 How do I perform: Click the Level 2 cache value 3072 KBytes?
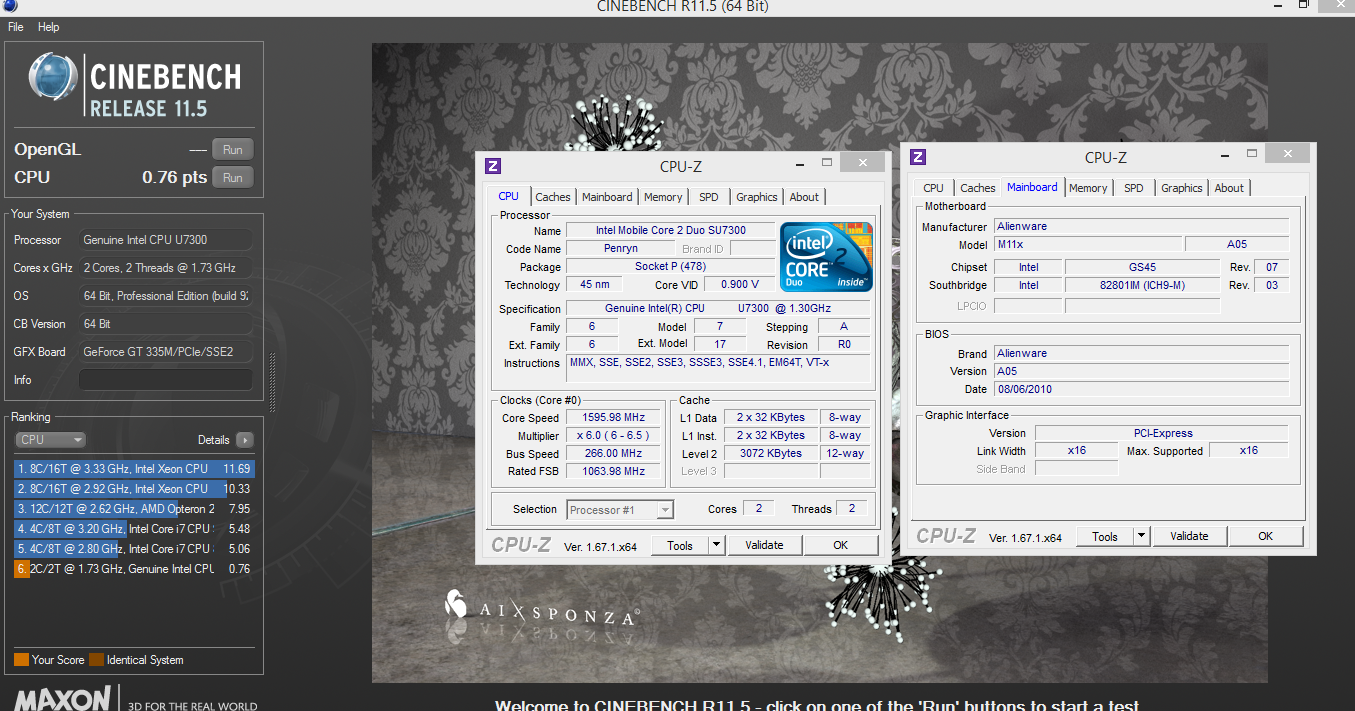click(770, 454)
